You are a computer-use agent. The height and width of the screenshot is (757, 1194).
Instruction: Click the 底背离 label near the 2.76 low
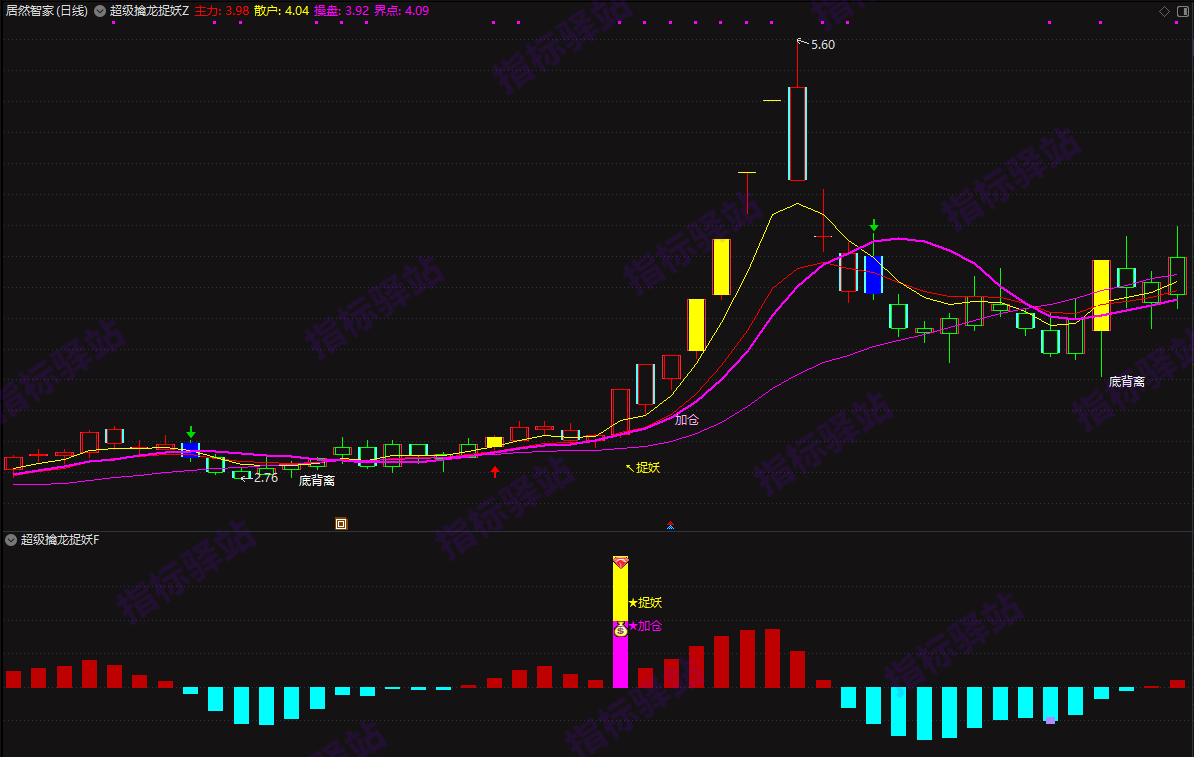click(x=317, y=481)
